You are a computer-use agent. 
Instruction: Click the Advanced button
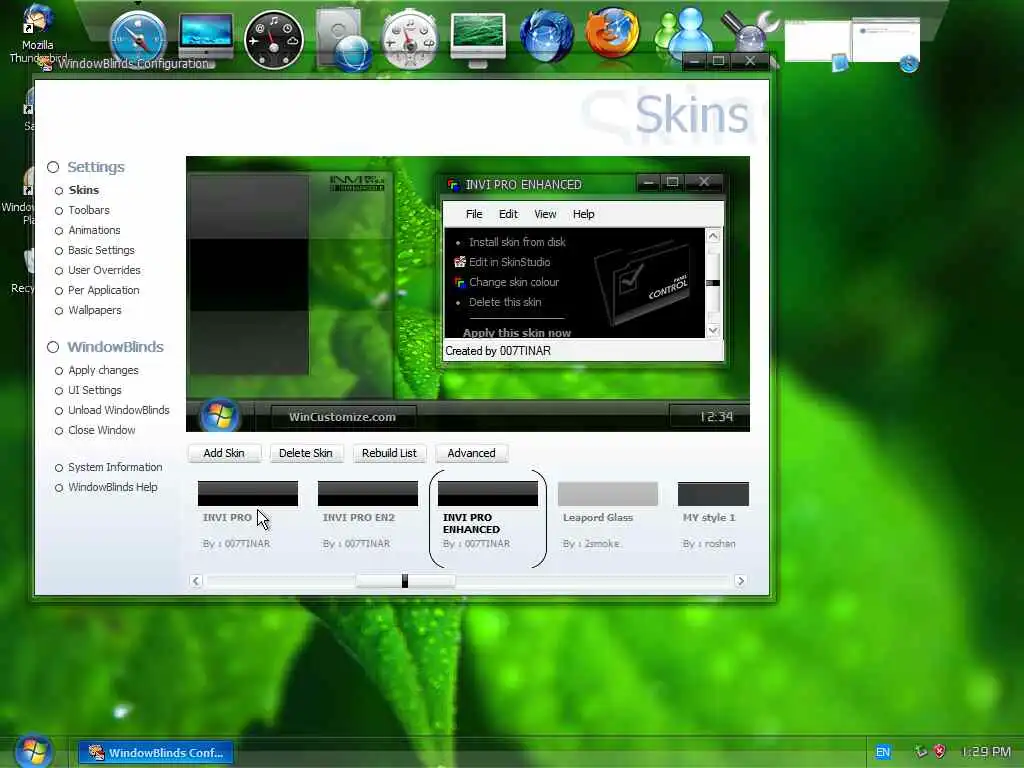click(472, 453)
